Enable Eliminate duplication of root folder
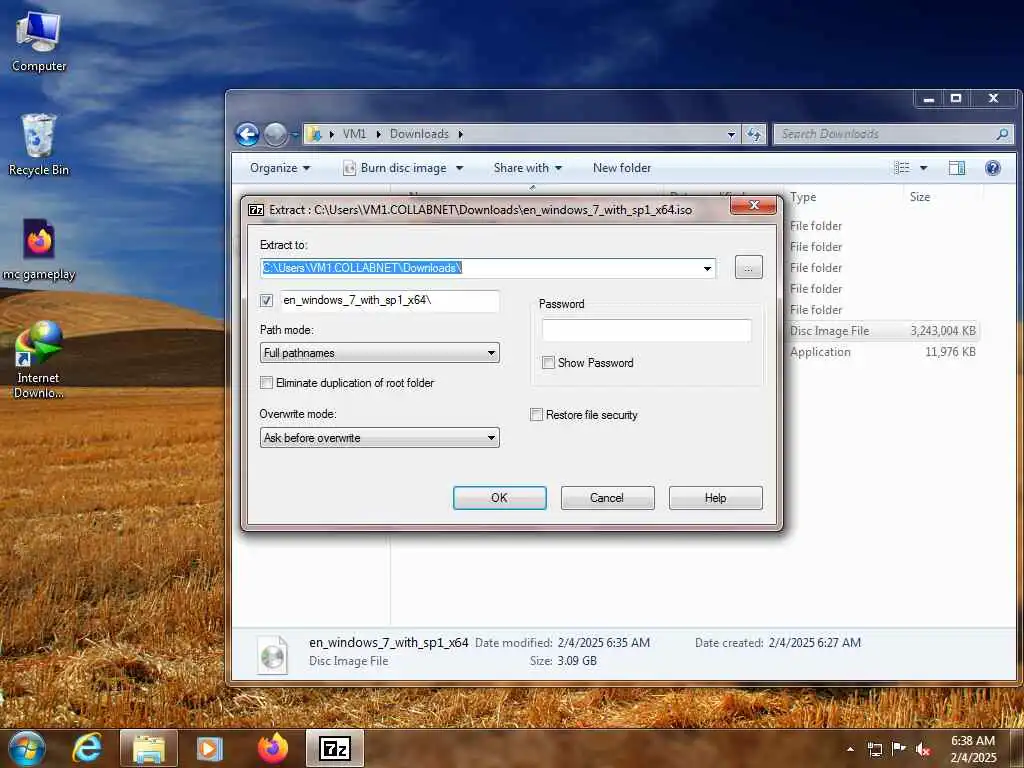This screenshot has width=1024, height=768. pyautogui.click(x=266, y=383)
